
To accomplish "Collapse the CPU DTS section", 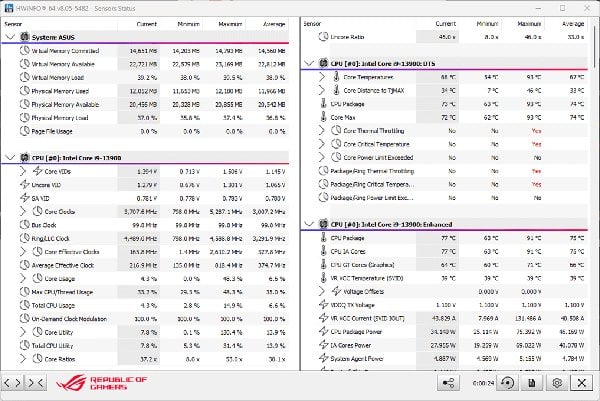I will click(x=309, y=64).
